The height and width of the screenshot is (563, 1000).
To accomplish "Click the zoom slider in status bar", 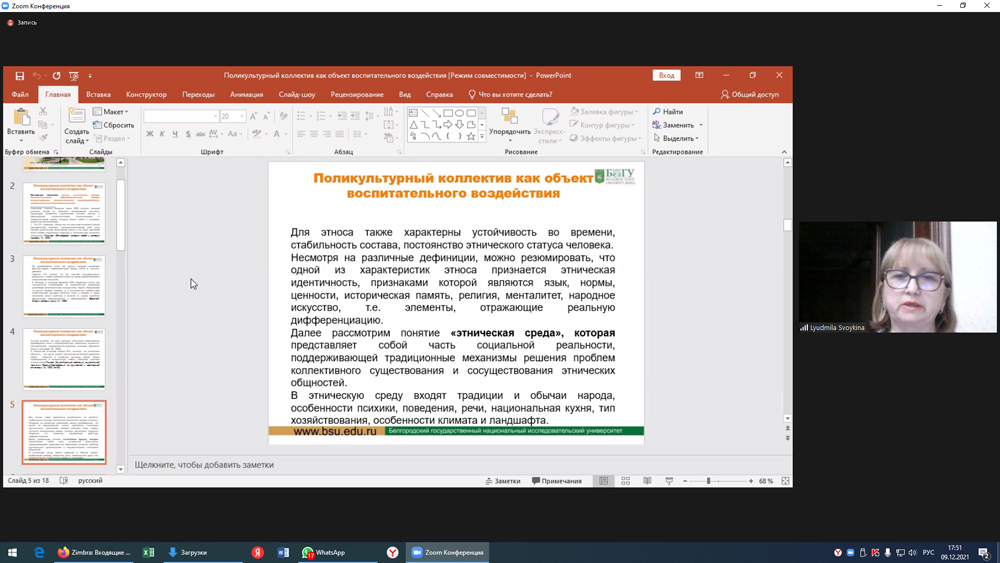I will coord(709,481).
